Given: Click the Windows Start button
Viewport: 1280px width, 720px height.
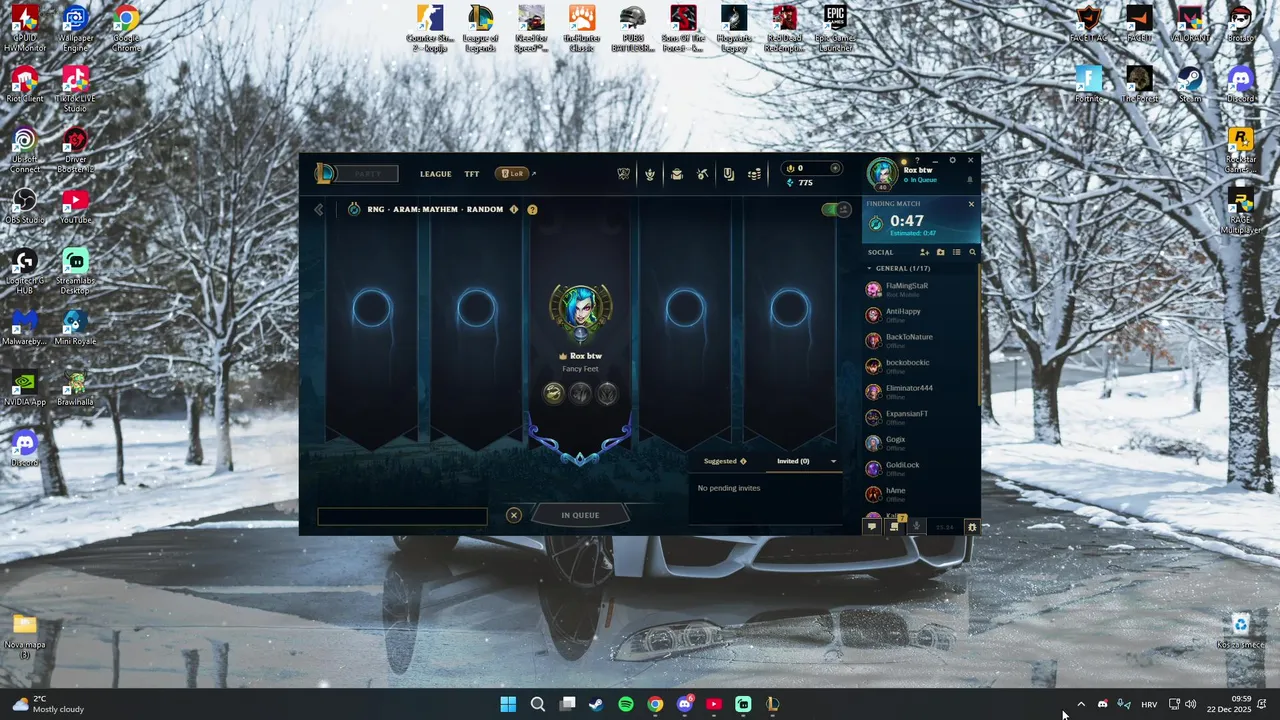Looking at the screenshot, I should click(x=508, y=704).
